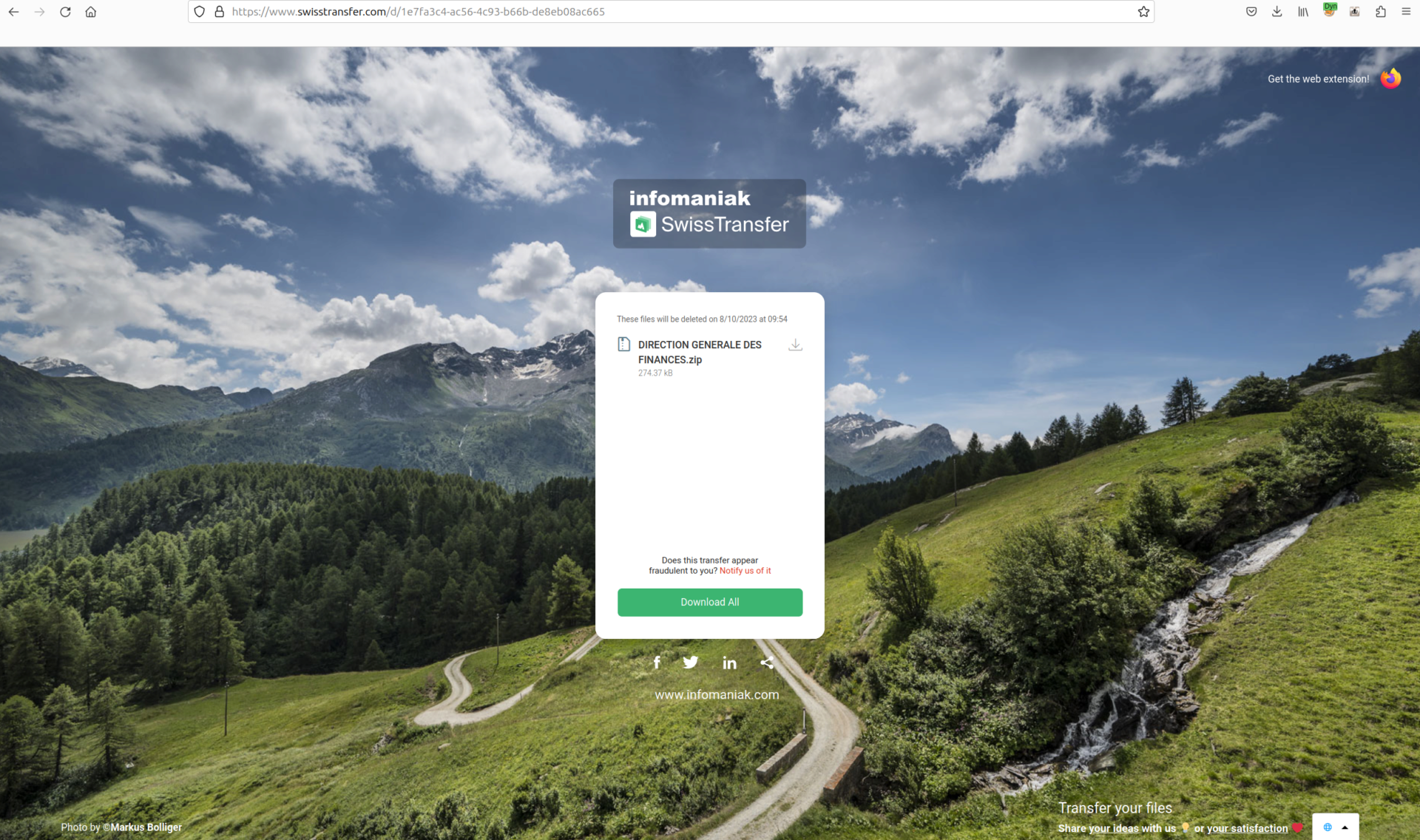Viewport: 1420px width, 840px height.
Task: Click the browser home button
Action: (x=91, y=11)
